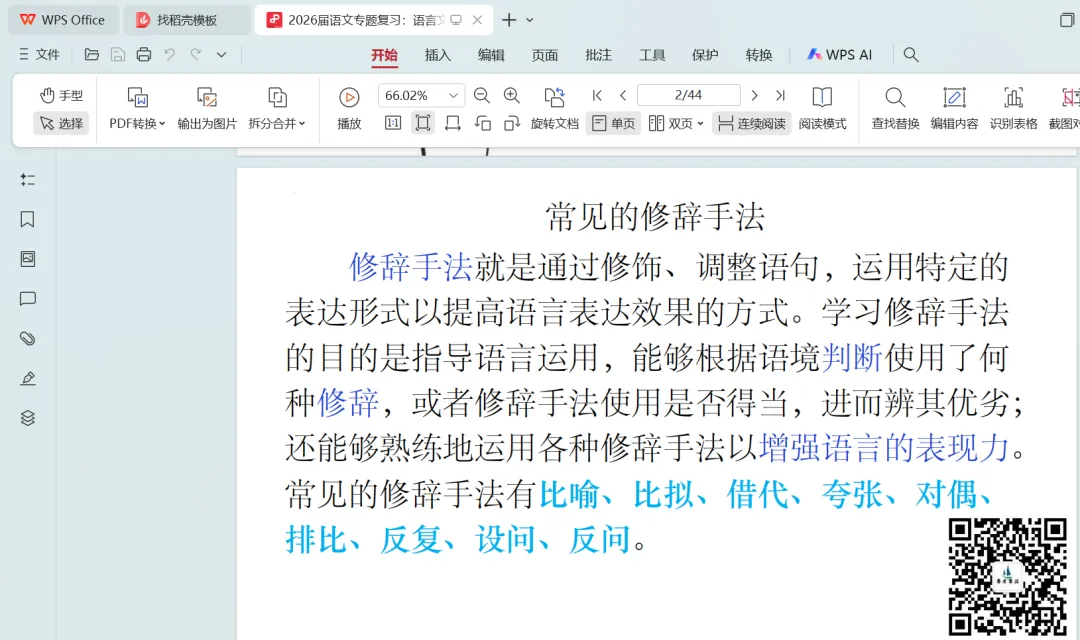Rotate view clockwise icon
Viewport: 1080px width, 640px height.
coord(512,123)
